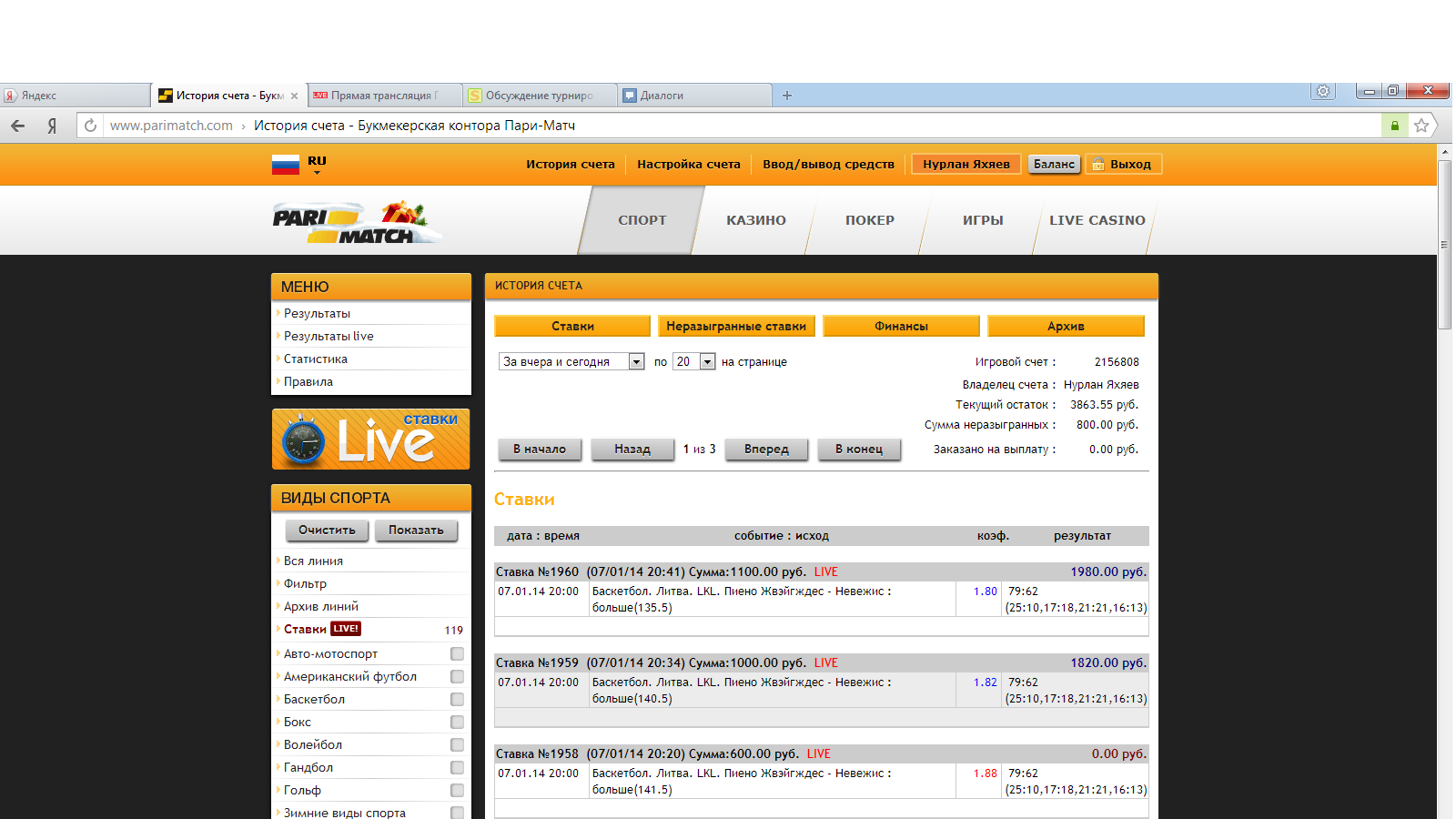
Task: Click the page vertical scrollbar thumb
Action: pyautogui.click(x=1444, y=245)
